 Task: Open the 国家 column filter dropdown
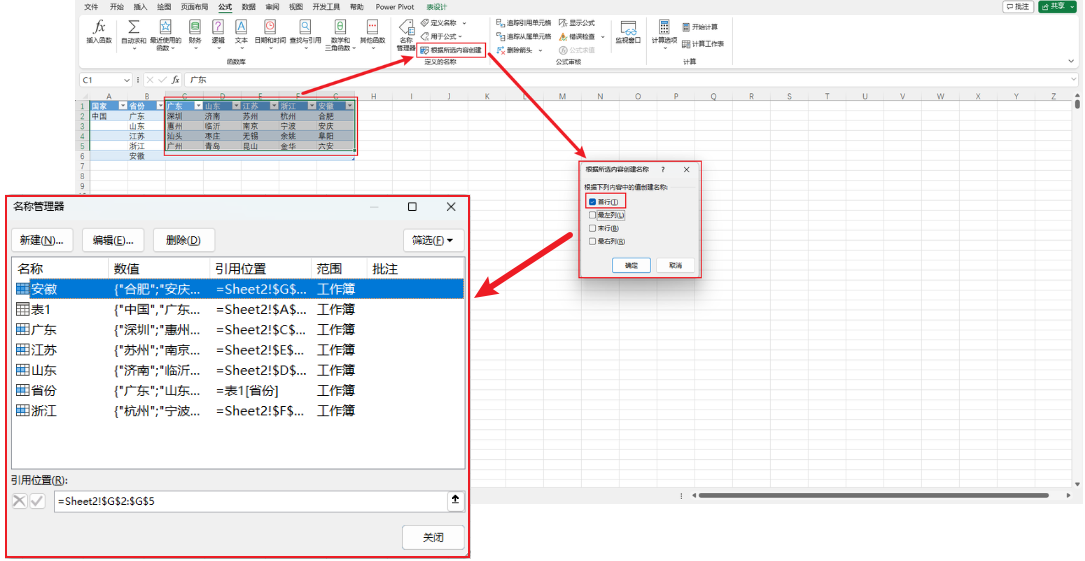[x=123, y=107]
